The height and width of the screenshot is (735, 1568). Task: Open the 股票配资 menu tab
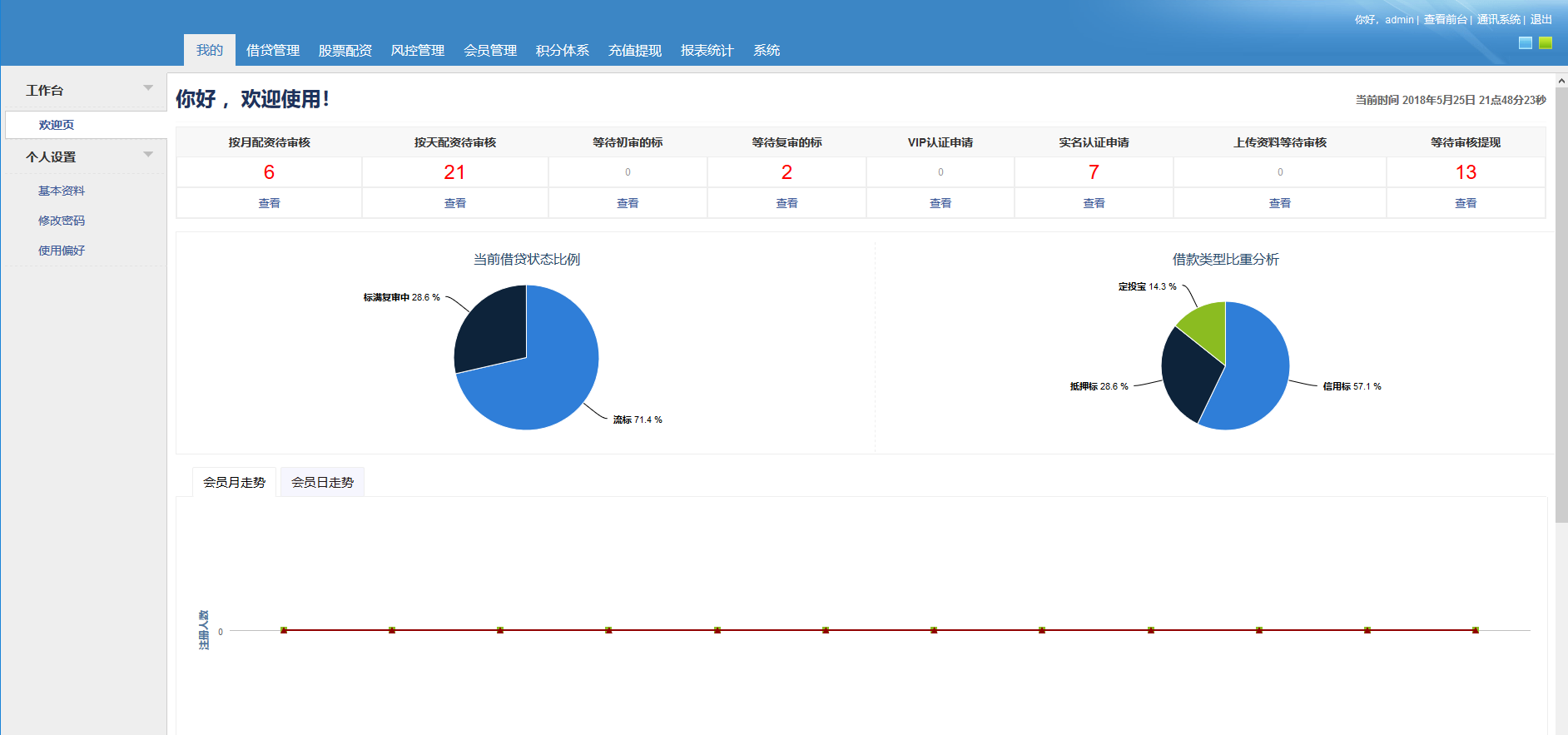coord(345,51)
